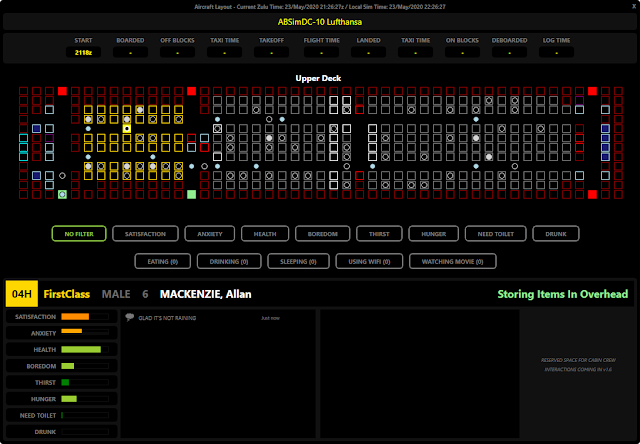
Task: Click the NEED TOILET stat label
Action: (38, 415)
